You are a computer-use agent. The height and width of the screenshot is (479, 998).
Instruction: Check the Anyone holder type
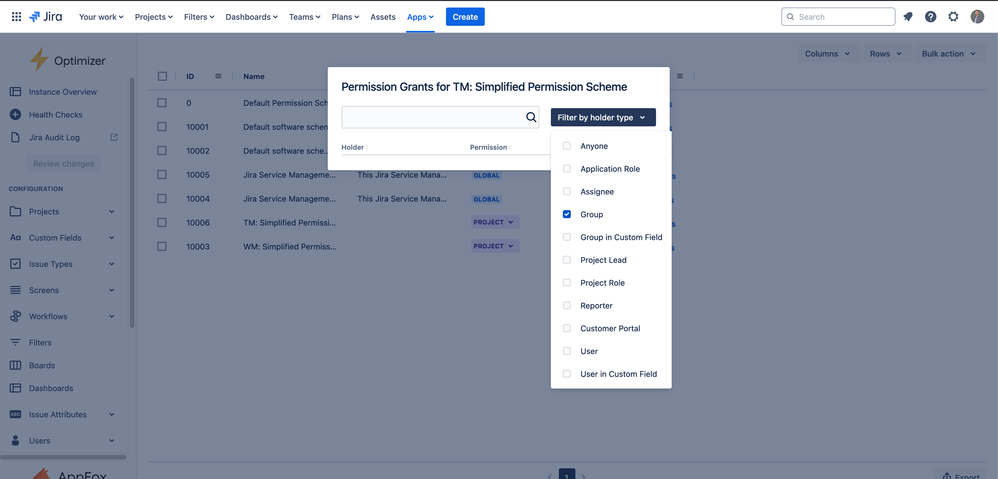(x=566, y=146)
